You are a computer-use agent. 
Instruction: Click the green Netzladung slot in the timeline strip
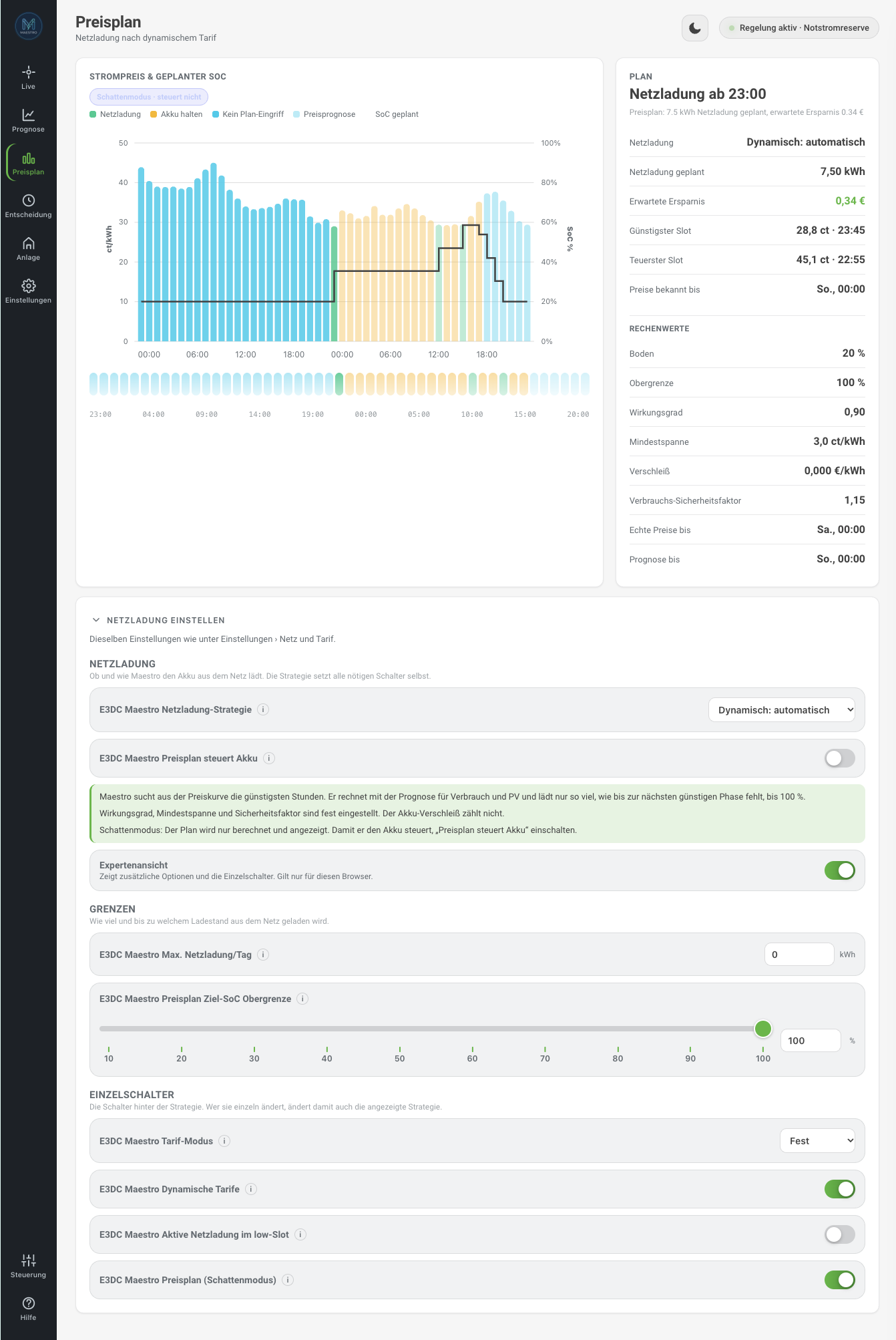(339, 383)
